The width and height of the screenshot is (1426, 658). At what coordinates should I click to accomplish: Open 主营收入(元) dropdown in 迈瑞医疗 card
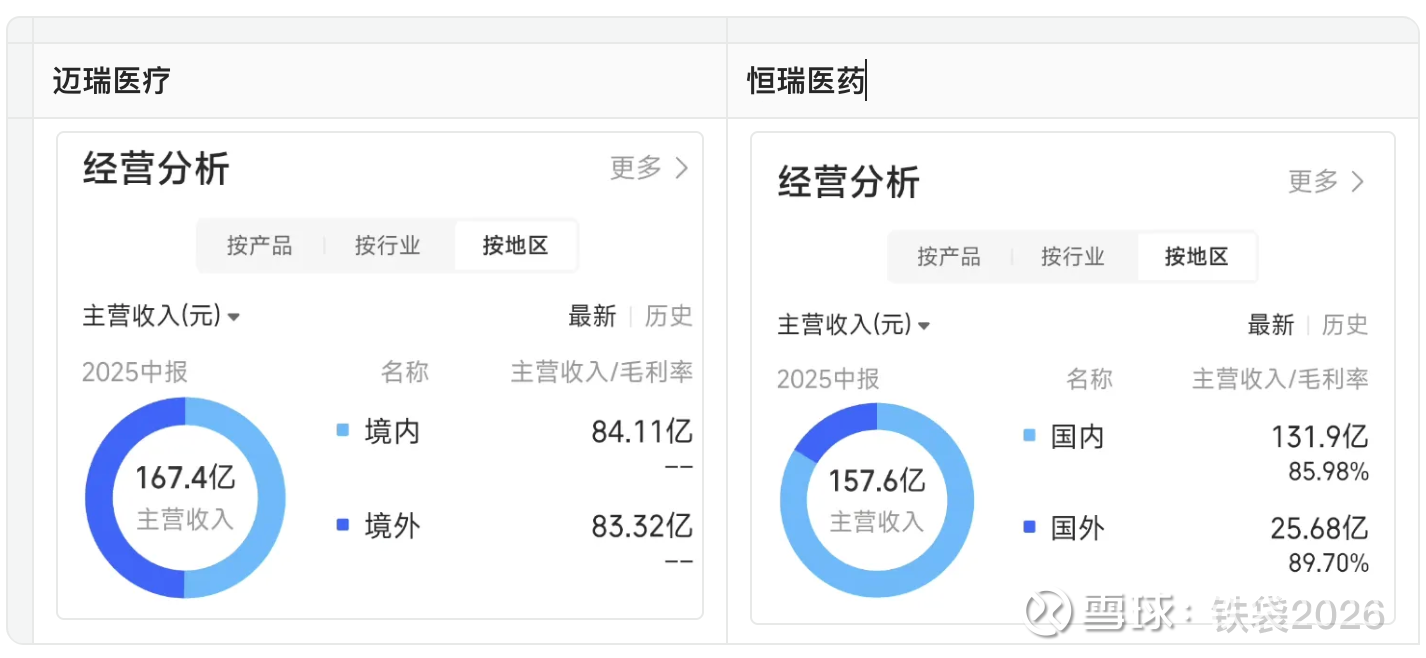pos(162,317)
